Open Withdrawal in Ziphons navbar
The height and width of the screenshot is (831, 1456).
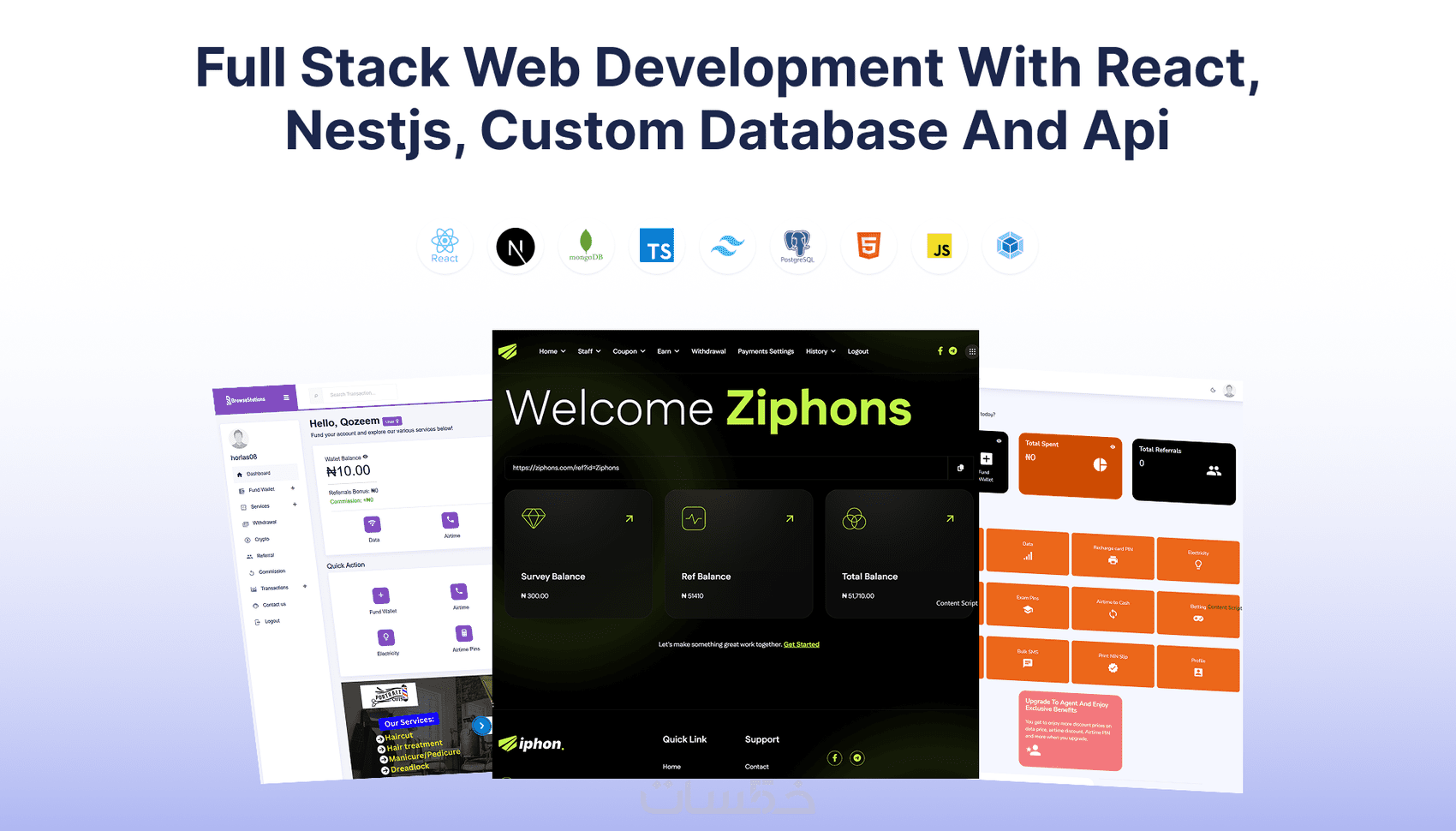click(x=708, y=351)
